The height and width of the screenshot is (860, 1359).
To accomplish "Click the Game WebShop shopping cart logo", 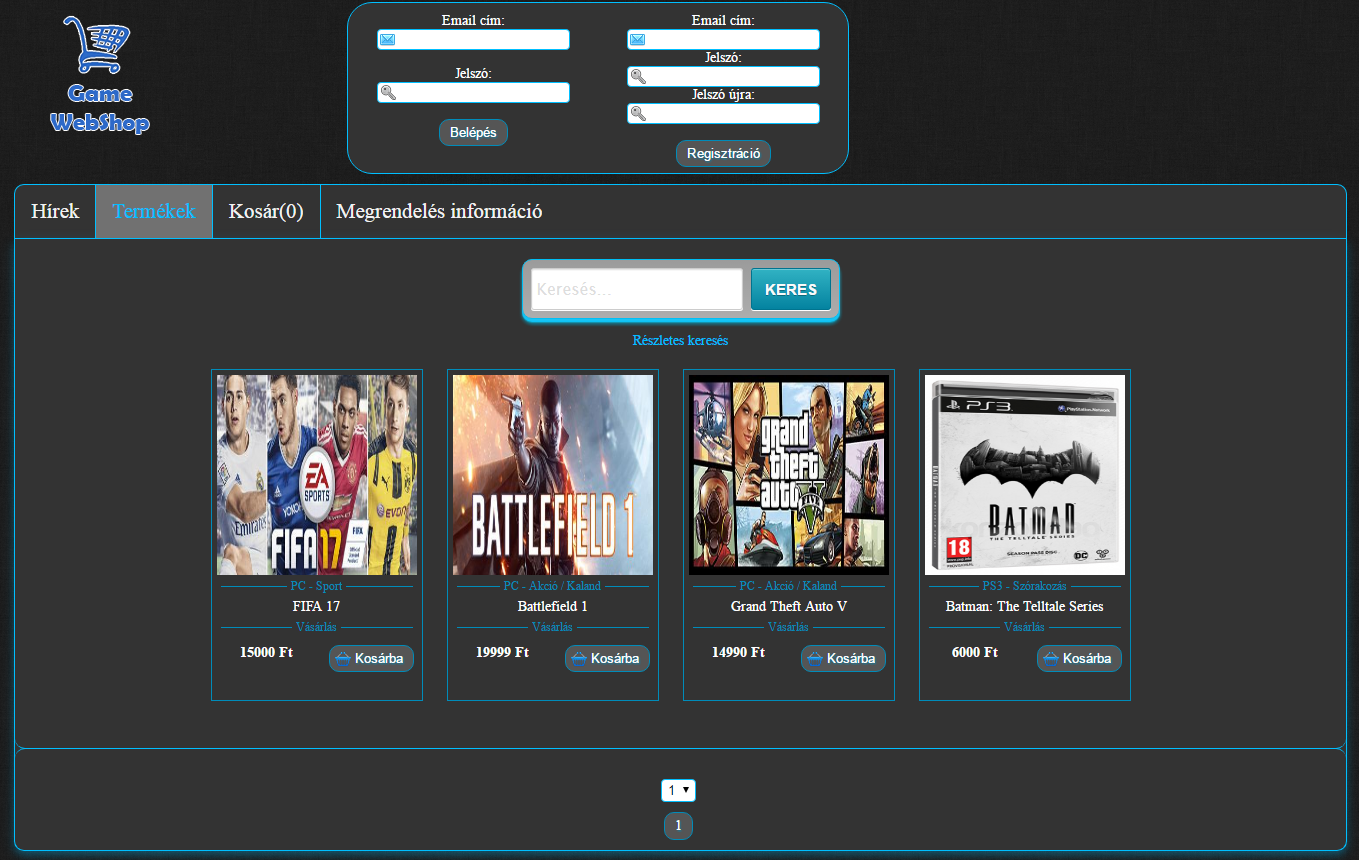I will click(x=98, y=45).
